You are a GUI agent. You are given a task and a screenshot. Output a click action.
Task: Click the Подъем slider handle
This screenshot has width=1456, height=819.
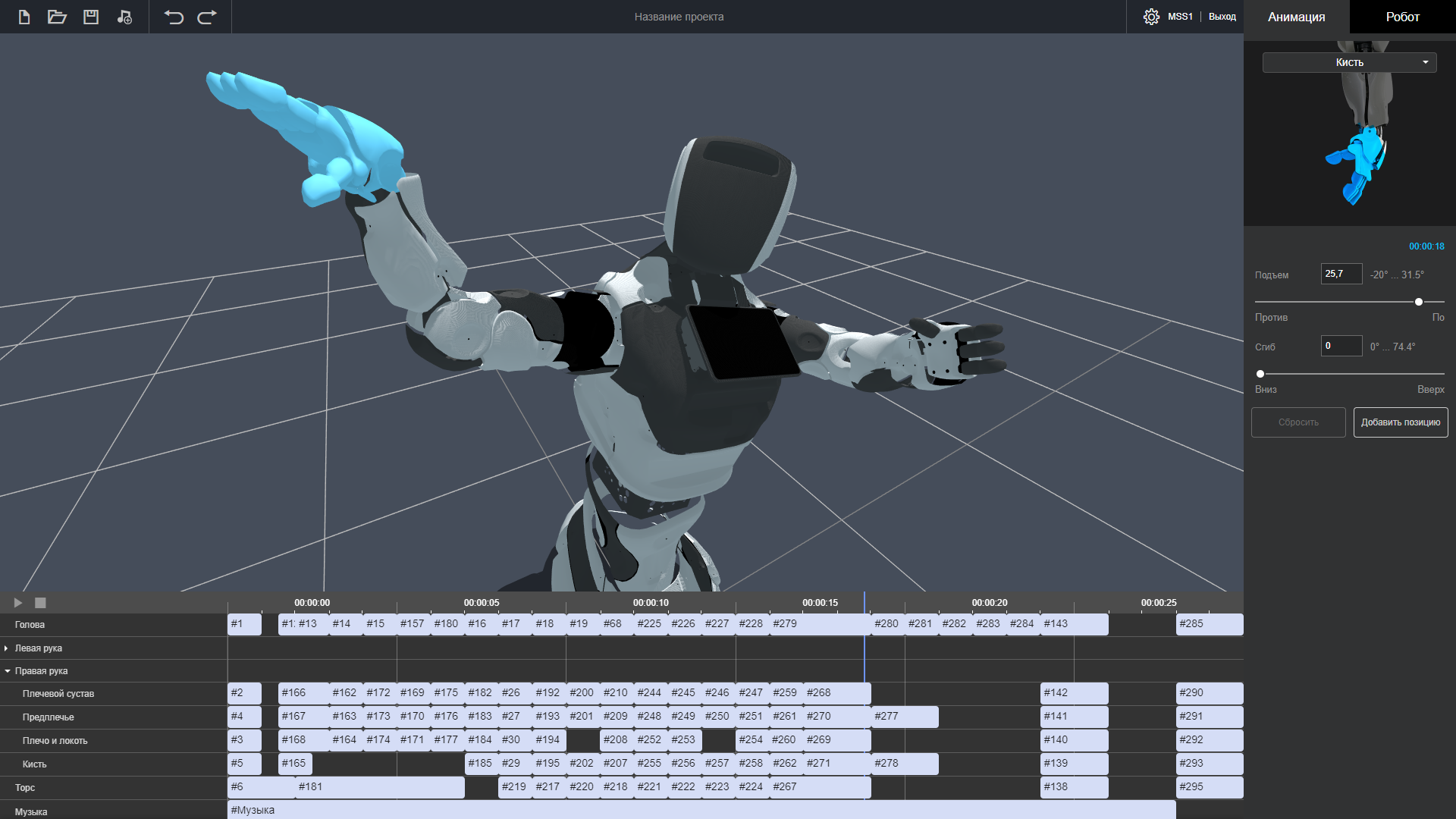tap(1418, 302)
